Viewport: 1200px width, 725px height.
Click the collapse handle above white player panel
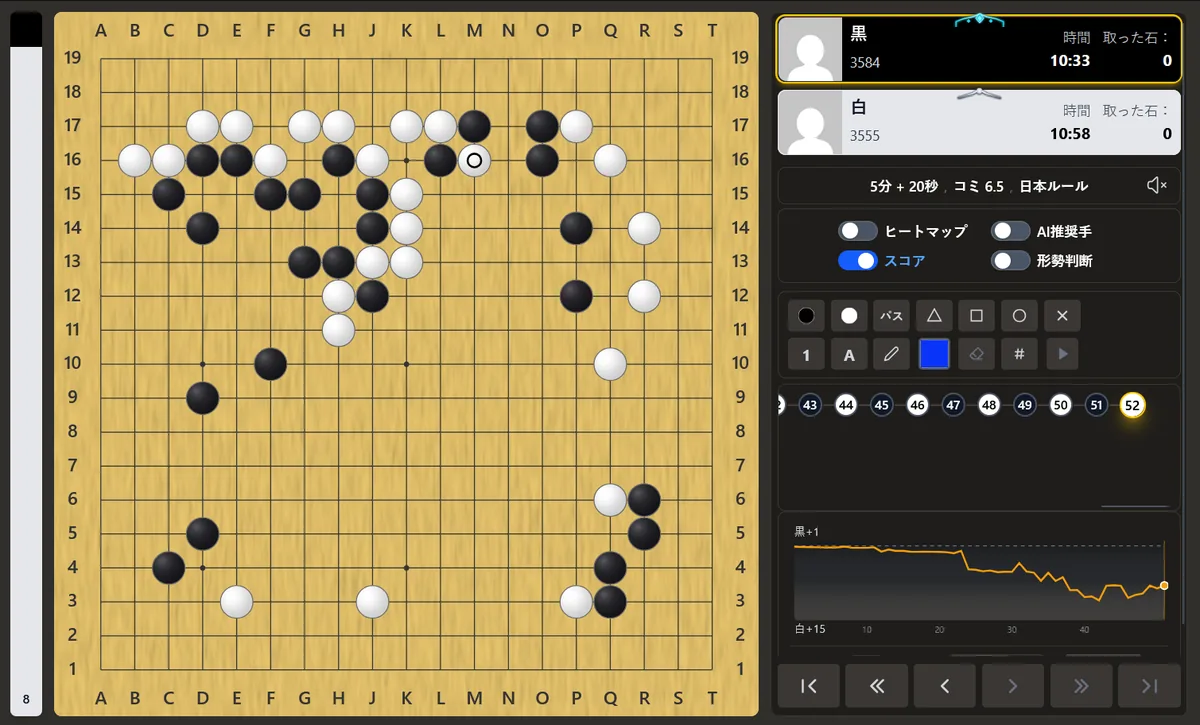tap(979, 93)
